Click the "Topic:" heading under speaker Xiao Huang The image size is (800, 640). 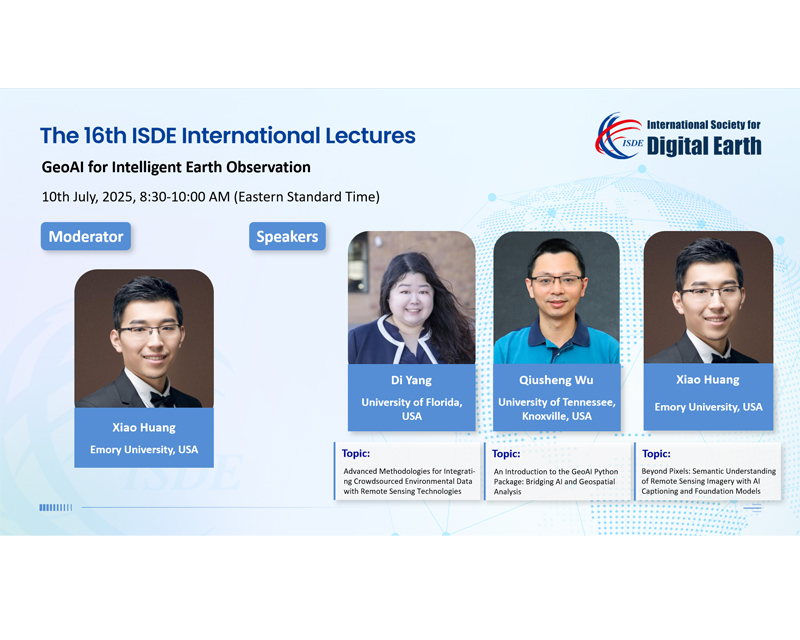pos(656,454)
